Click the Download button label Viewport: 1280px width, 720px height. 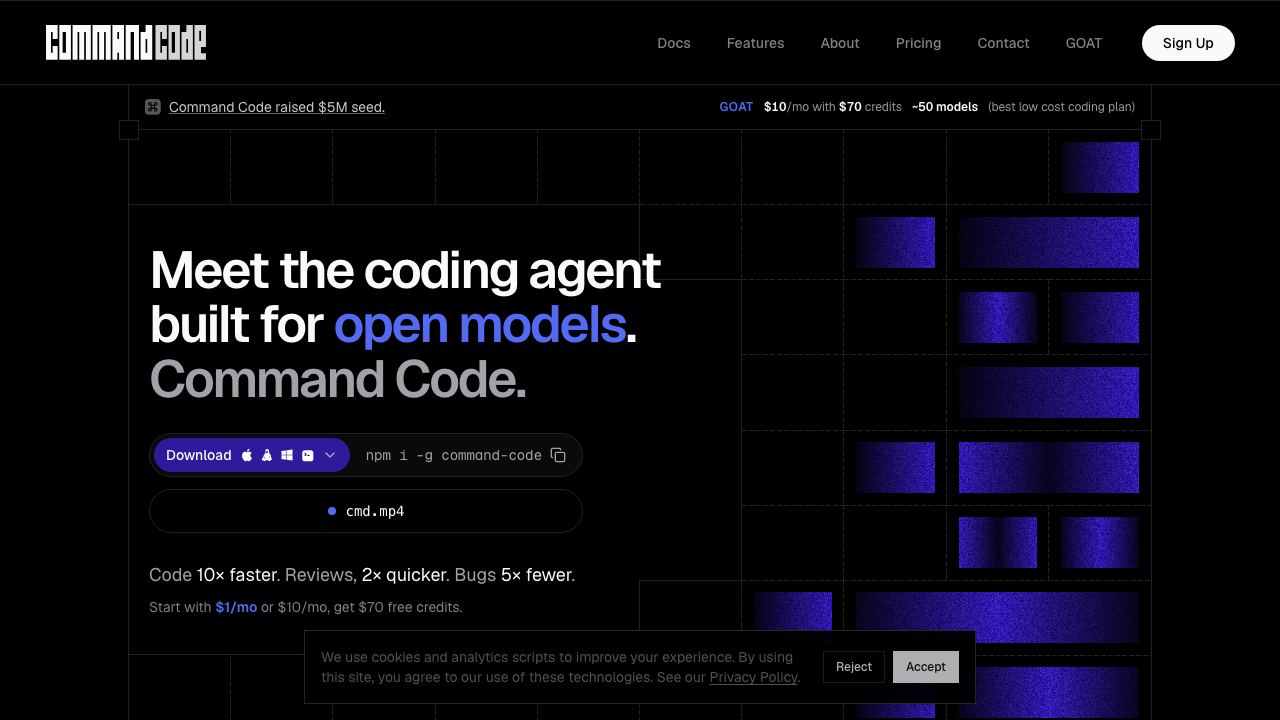(199, 455)
